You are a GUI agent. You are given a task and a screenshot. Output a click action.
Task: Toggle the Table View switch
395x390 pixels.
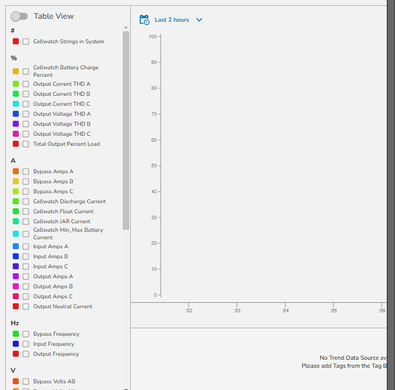(x=19, y=16)
